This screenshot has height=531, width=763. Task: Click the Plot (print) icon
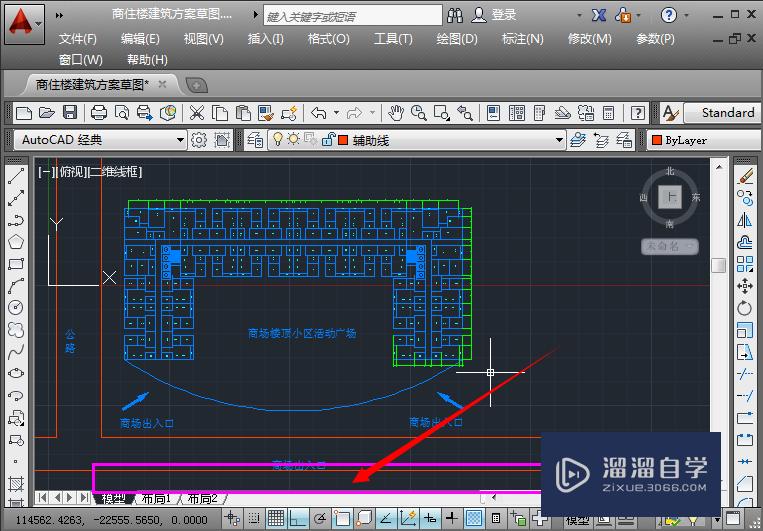point(99,113)
